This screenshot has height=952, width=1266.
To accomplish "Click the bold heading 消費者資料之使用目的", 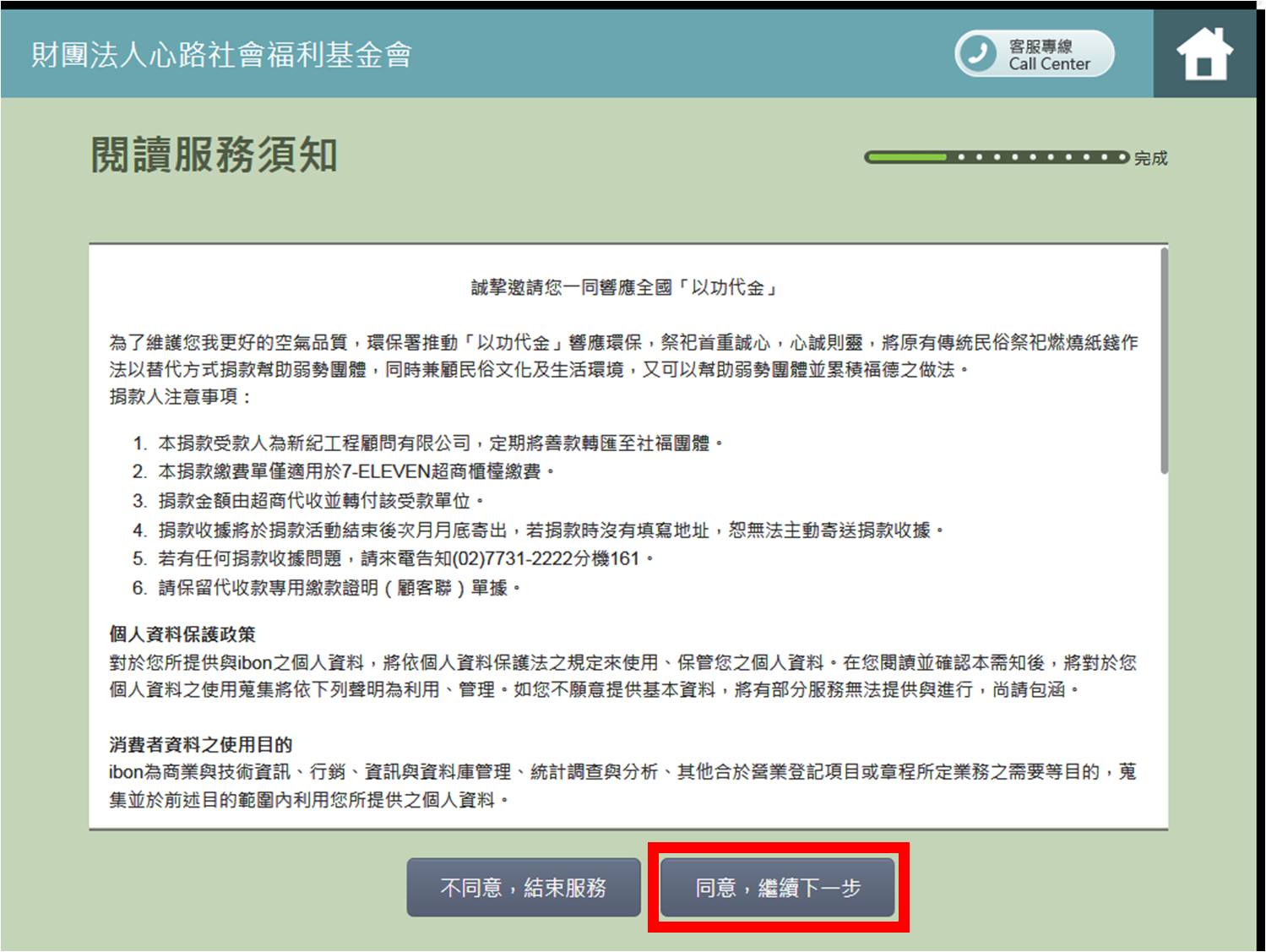I will click(x=201, y=745).
